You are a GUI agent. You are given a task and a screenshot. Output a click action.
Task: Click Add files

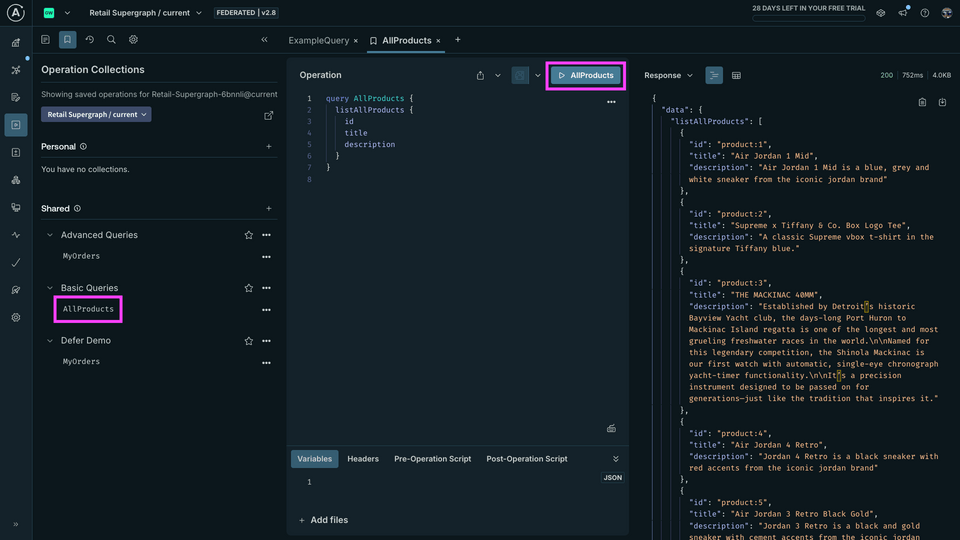pyautogui.click(x=323, y=520)
